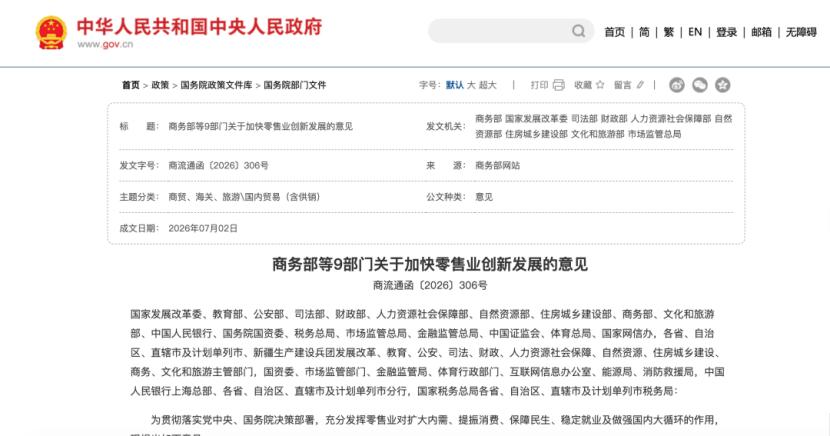The height and width of the screenshot is (436, 830).
Task: Switch to traditional Chinese 繁
Action: (x=669, y=32)
